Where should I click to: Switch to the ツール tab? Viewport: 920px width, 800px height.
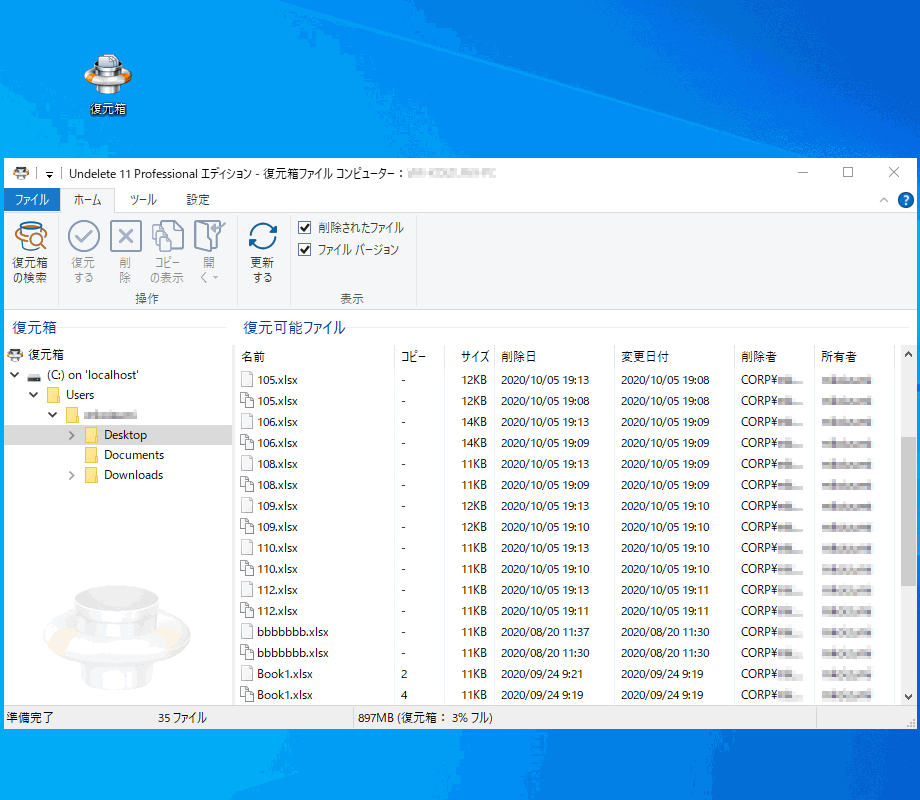coord(143,200)
